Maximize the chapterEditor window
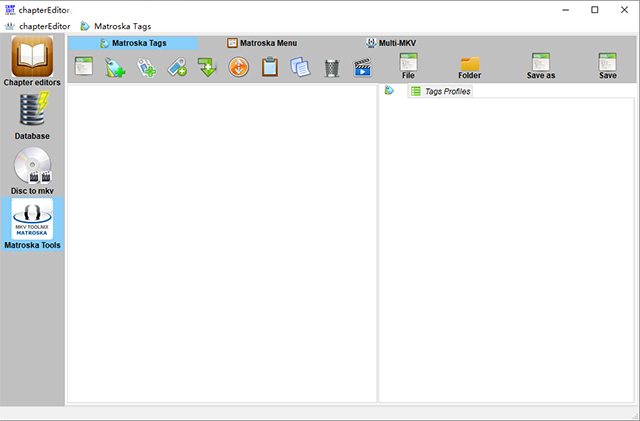Viewport: 640px width, 421px height. 595,10
